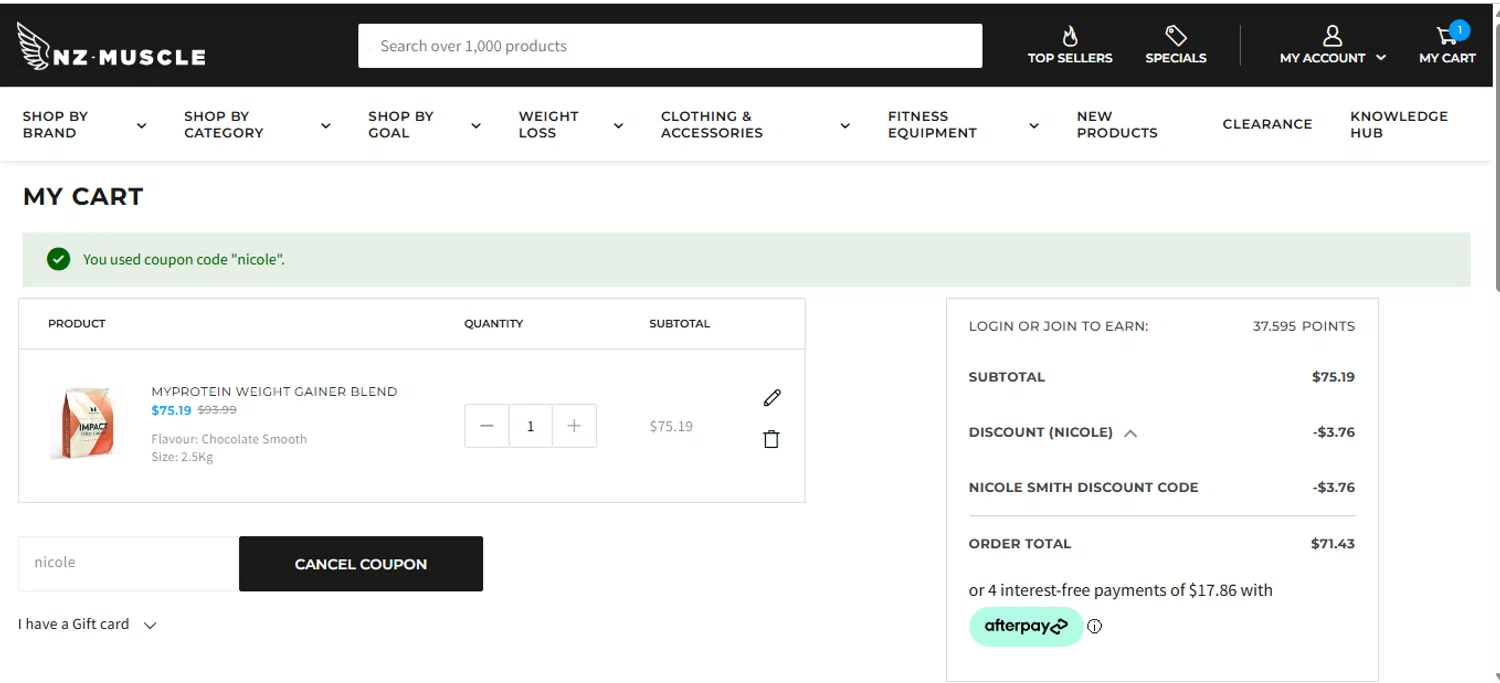Image resolution: width=1500 pixels, height=683 pixels.
Task: Click the You used coupon code message
Action: (x=184, y=259)
